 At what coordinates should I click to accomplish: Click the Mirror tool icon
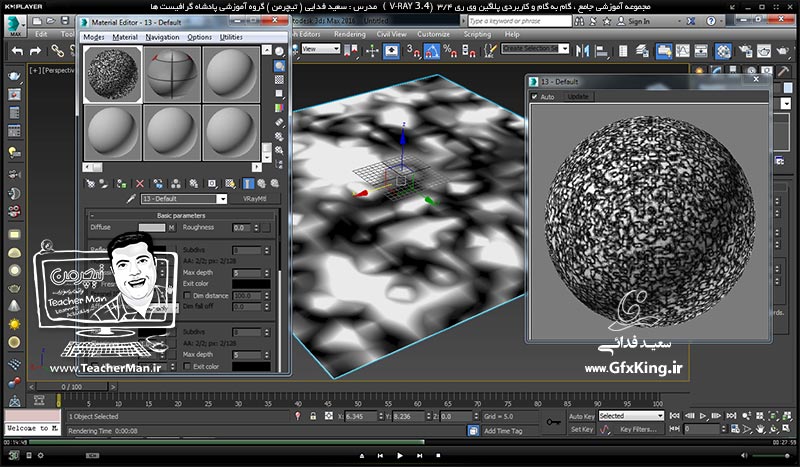[582, 51]
